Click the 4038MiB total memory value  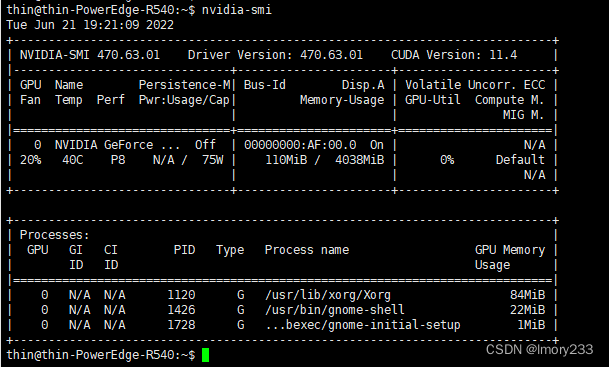click(x=360, y=160)
